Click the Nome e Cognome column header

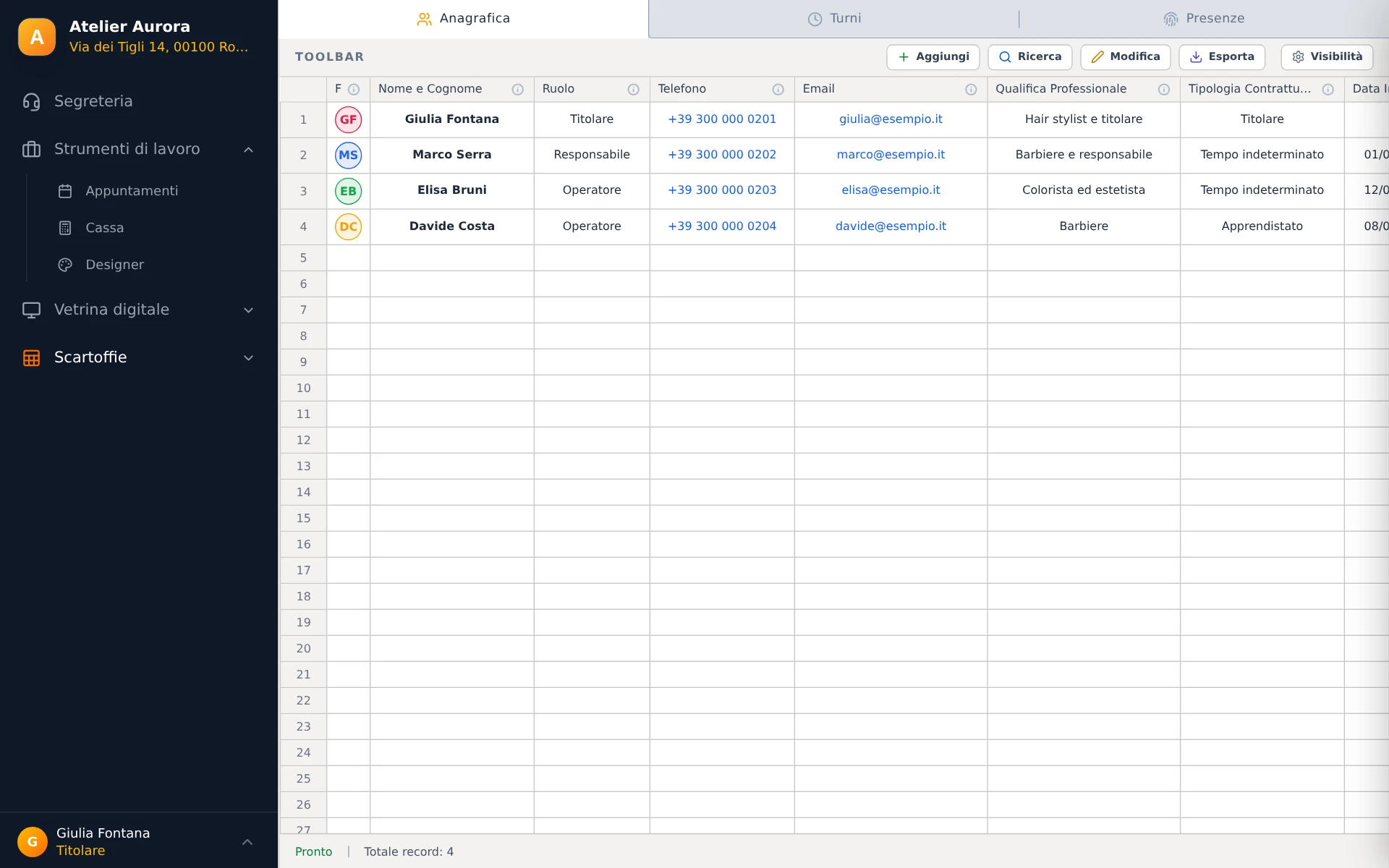point(452,89)
